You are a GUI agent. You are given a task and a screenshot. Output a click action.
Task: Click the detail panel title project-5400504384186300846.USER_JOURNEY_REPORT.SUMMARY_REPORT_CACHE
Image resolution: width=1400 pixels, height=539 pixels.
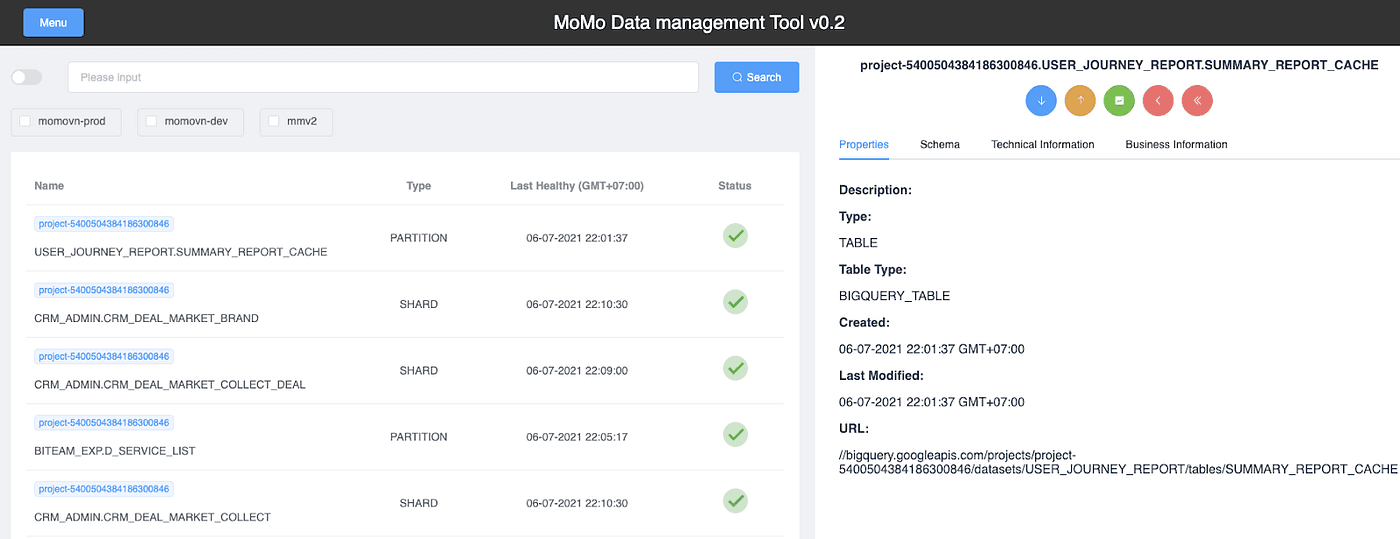pos(1119,65)
